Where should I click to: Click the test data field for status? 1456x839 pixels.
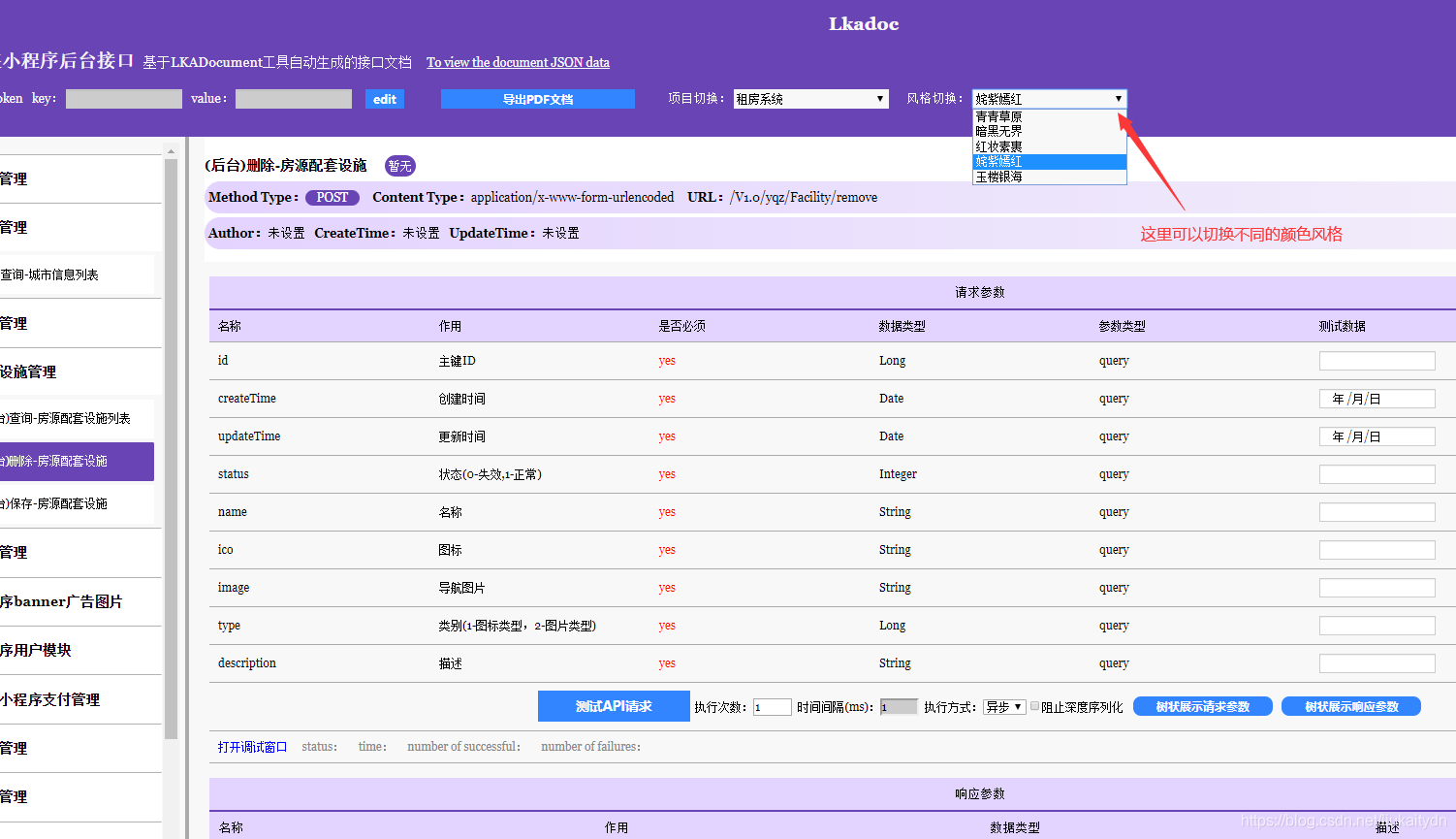(1377, 474)
